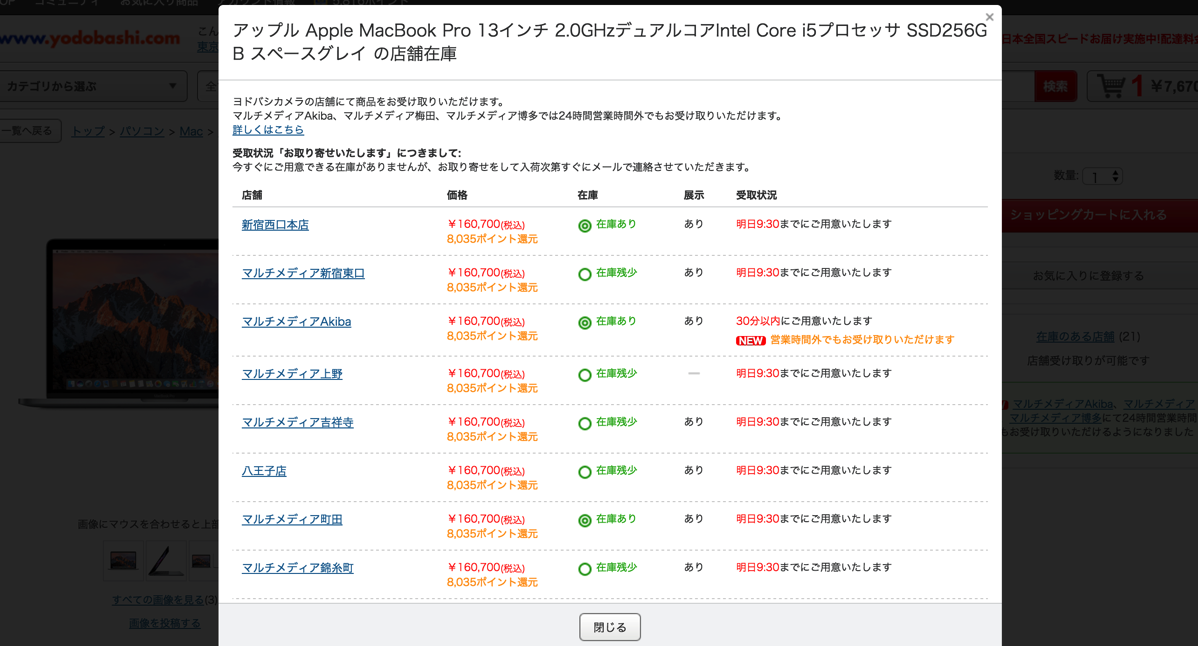Open the 詳しくはこちら link
Image resolution: width=1198 pixels, height=646 pixels.
[x=268, y=130]
